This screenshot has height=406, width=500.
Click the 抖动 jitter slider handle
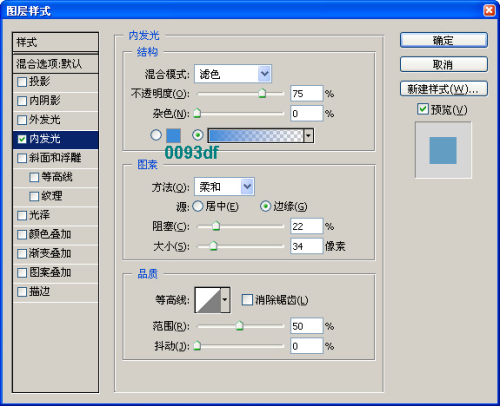pos(197,345)
